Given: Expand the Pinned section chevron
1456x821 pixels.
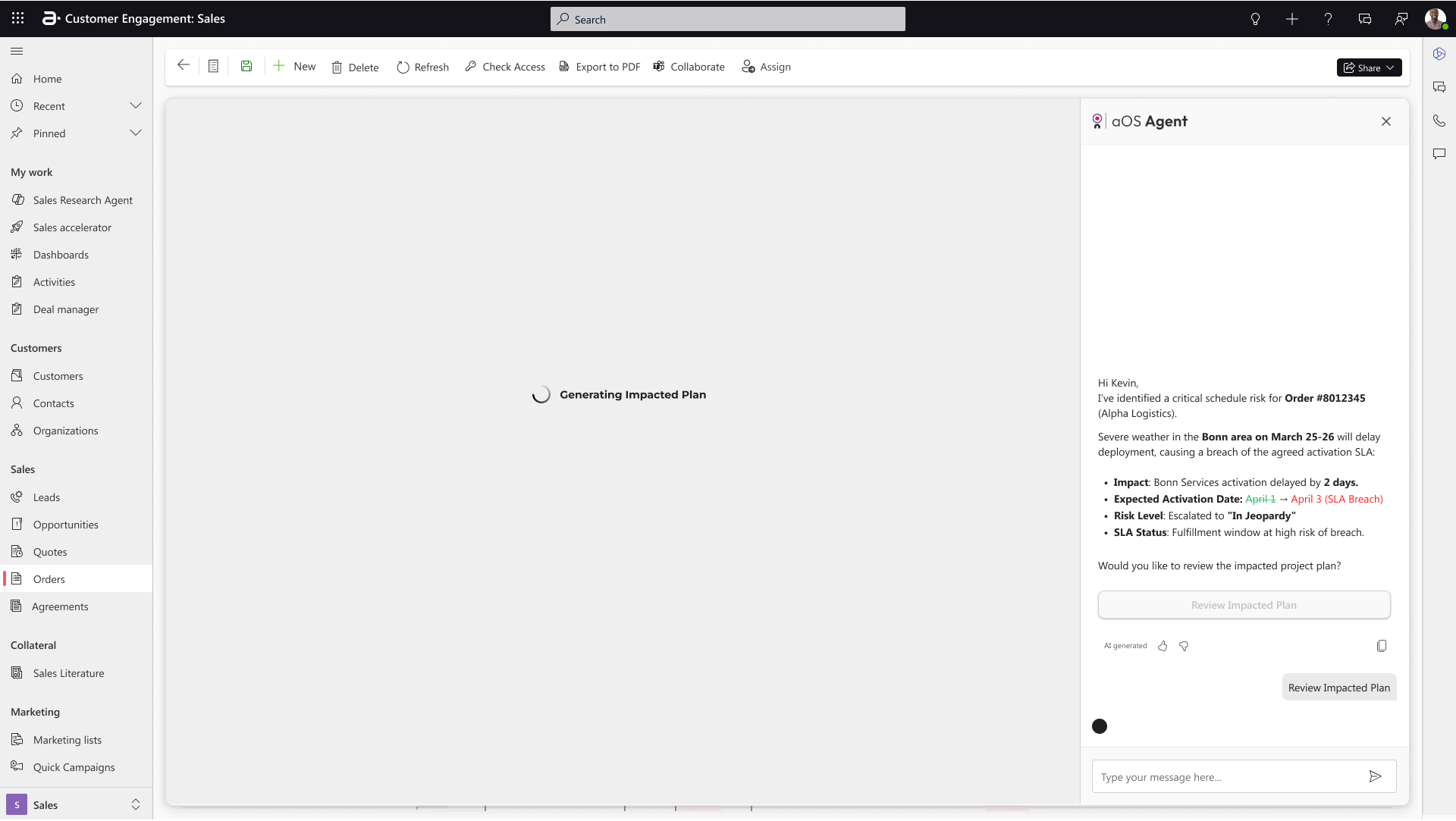Looking at the screenshot, I should (136, 133).
